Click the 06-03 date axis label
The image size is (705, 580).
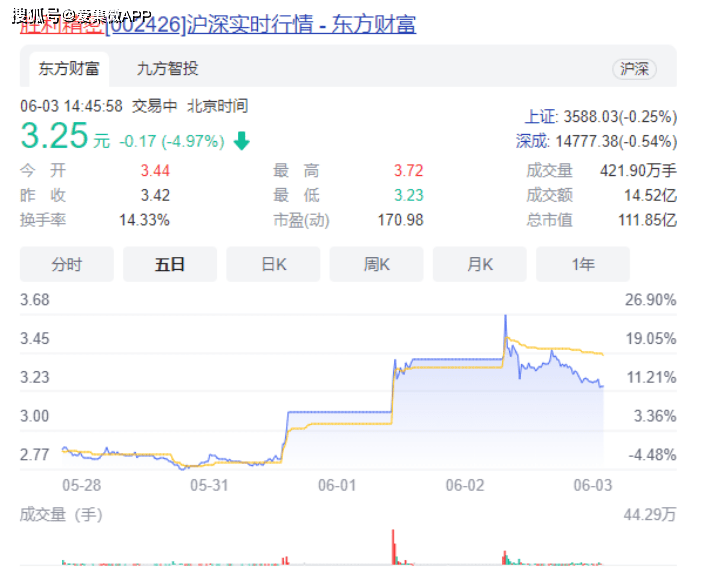pyautogui.click(x=593, y=485)
